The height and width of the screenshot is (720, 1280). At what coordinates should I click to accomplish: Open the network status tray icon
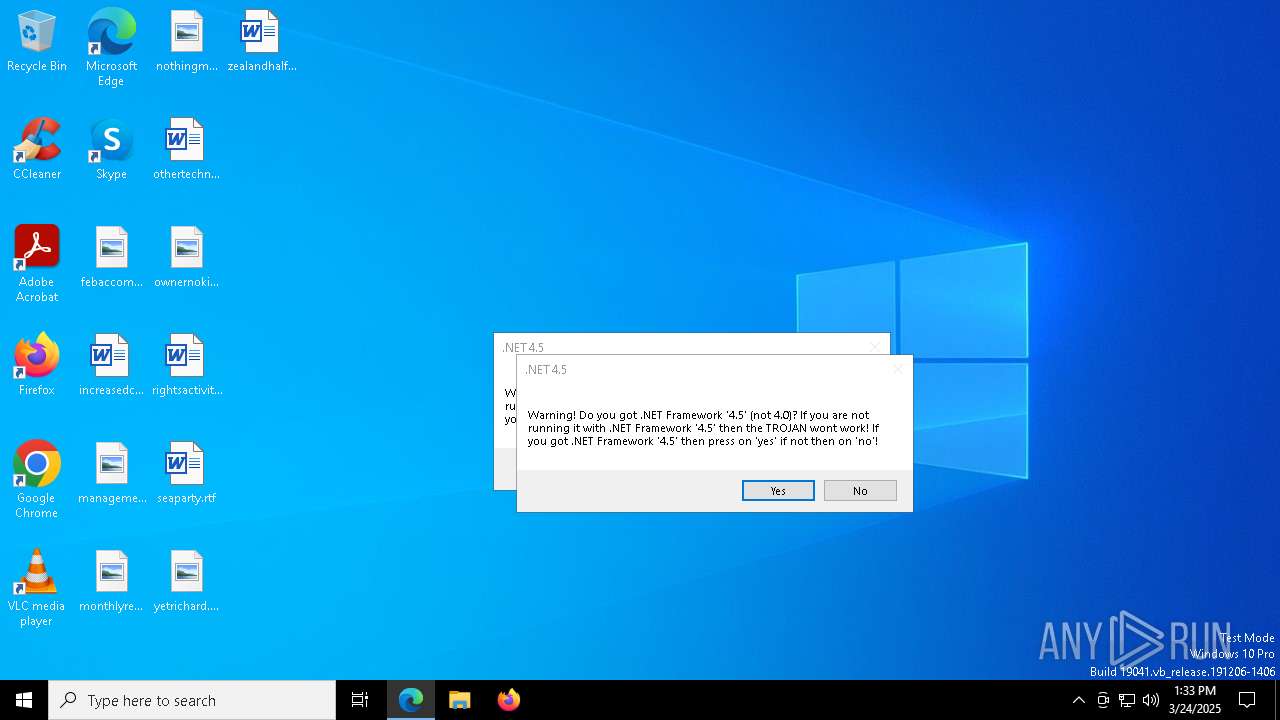pos(1127,700)
